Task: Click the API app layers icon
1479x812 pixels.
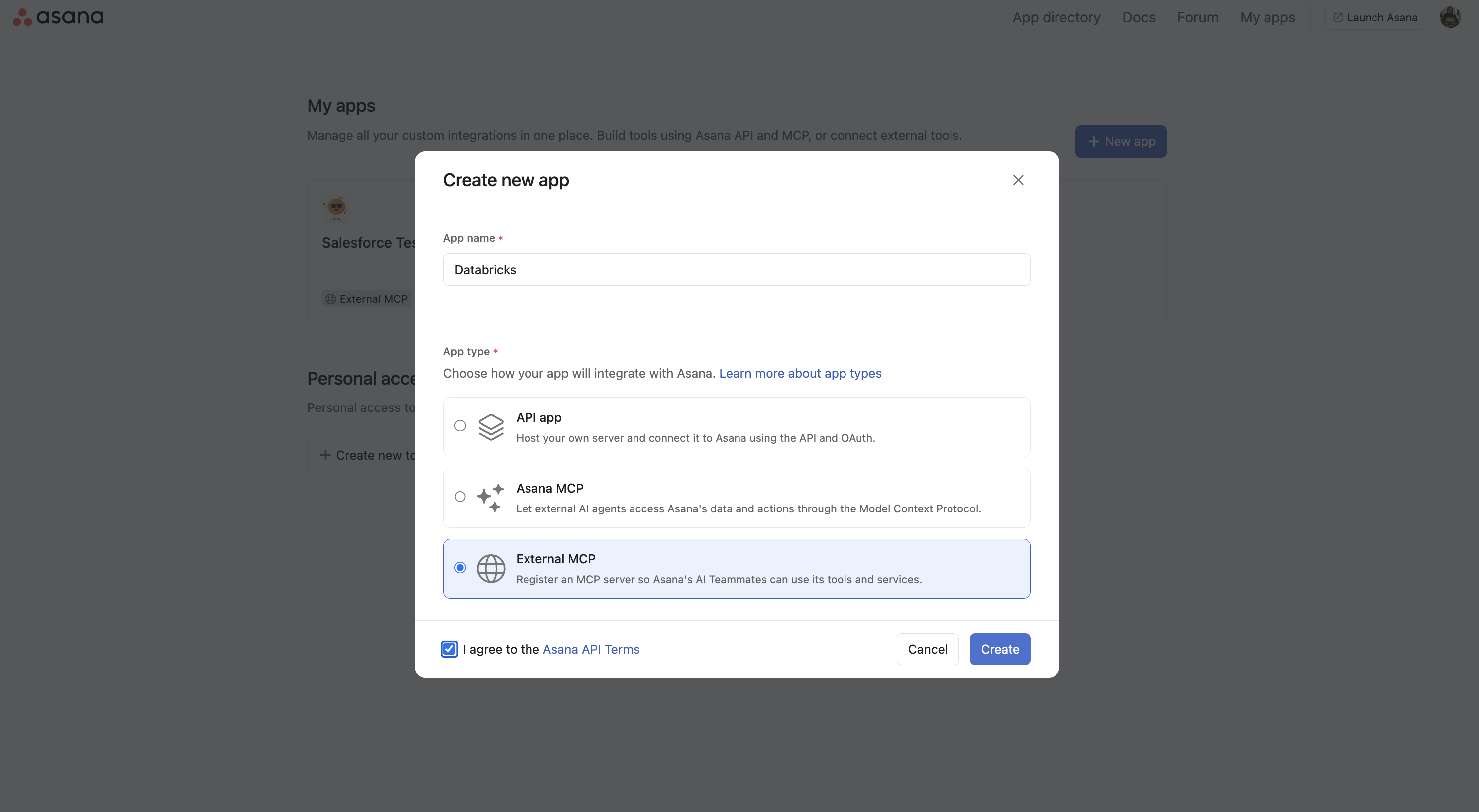Action: coord(491,427)
